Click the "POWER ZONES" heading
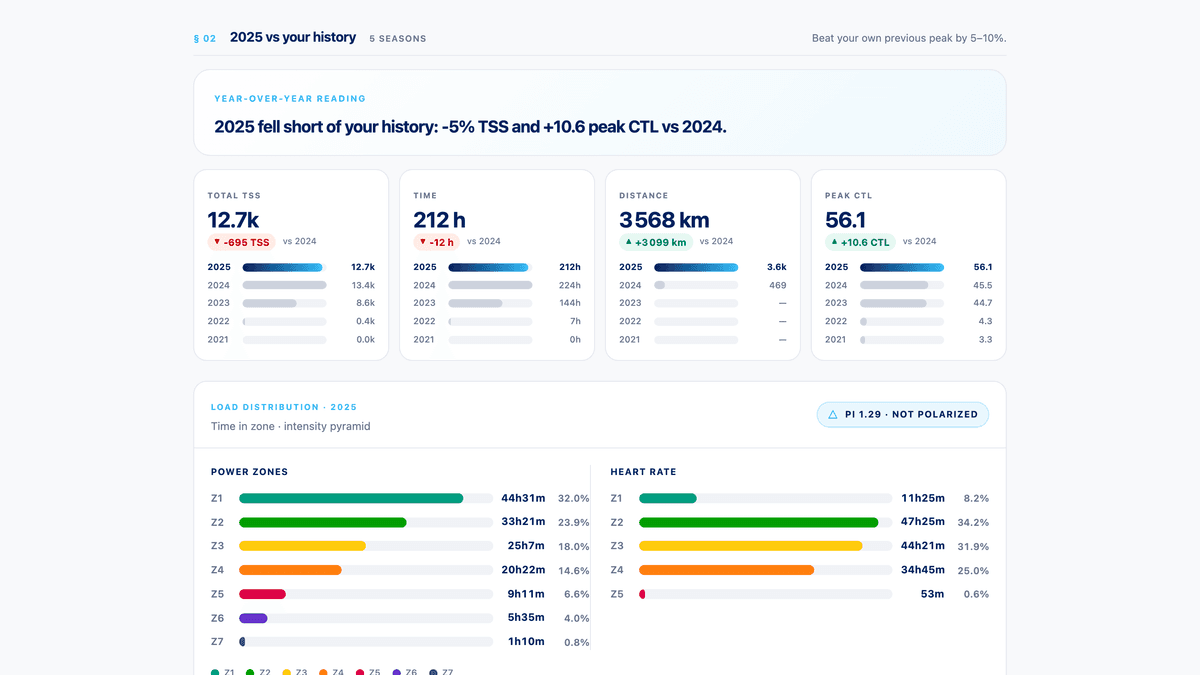This screenshot has width=1200, height=675. tap(249, 472)
